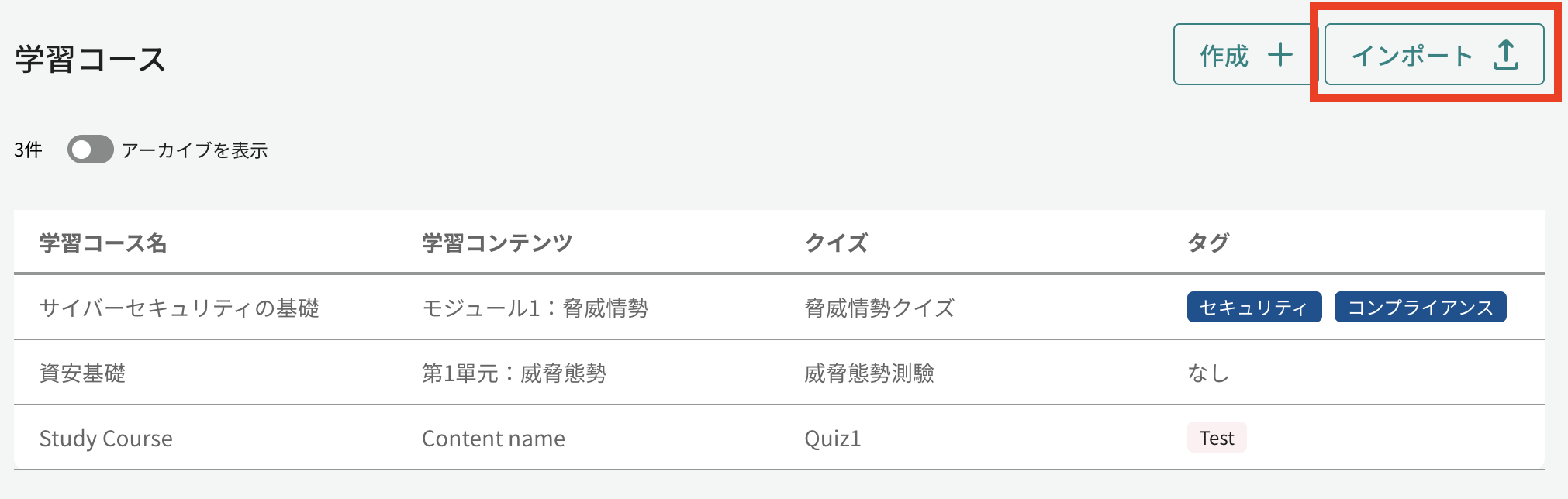Click the インポート button label
1568x499 pixels.
(1412, 56)
